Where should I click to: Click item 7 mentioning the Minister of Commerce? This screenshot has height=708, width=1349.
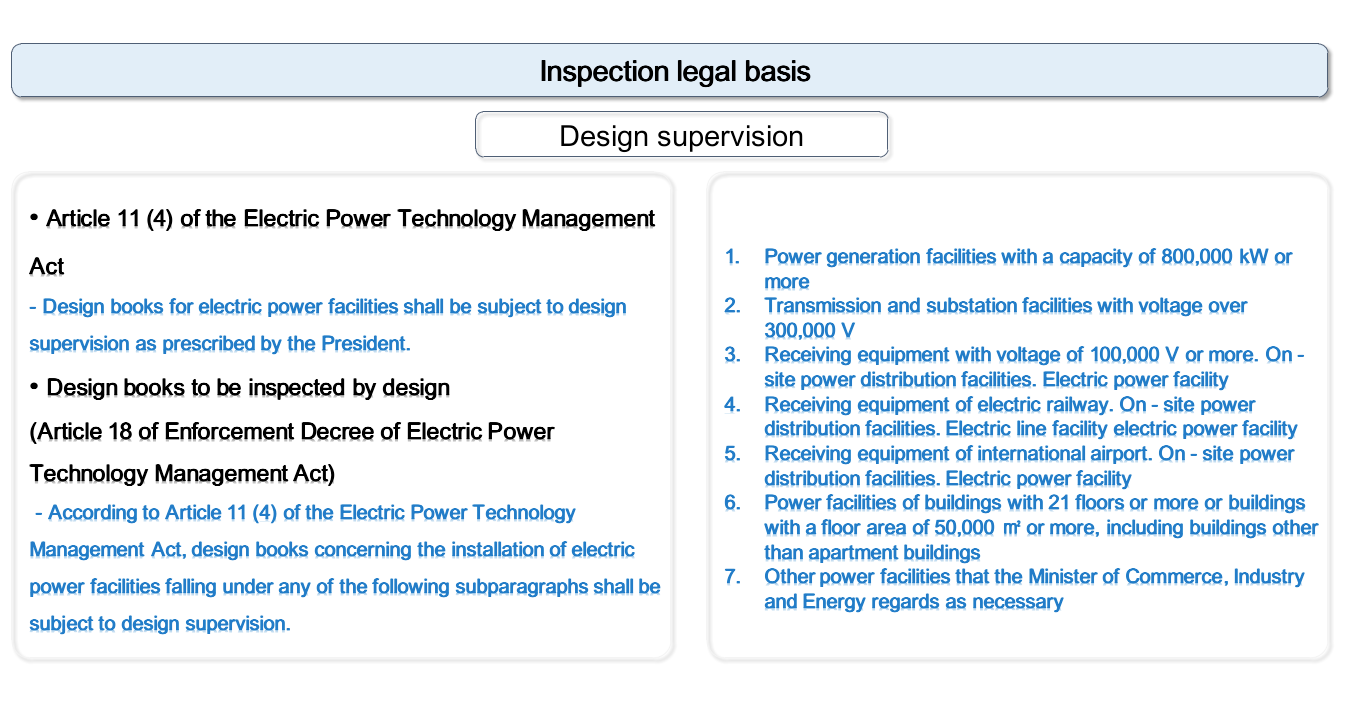[1034, 577]
